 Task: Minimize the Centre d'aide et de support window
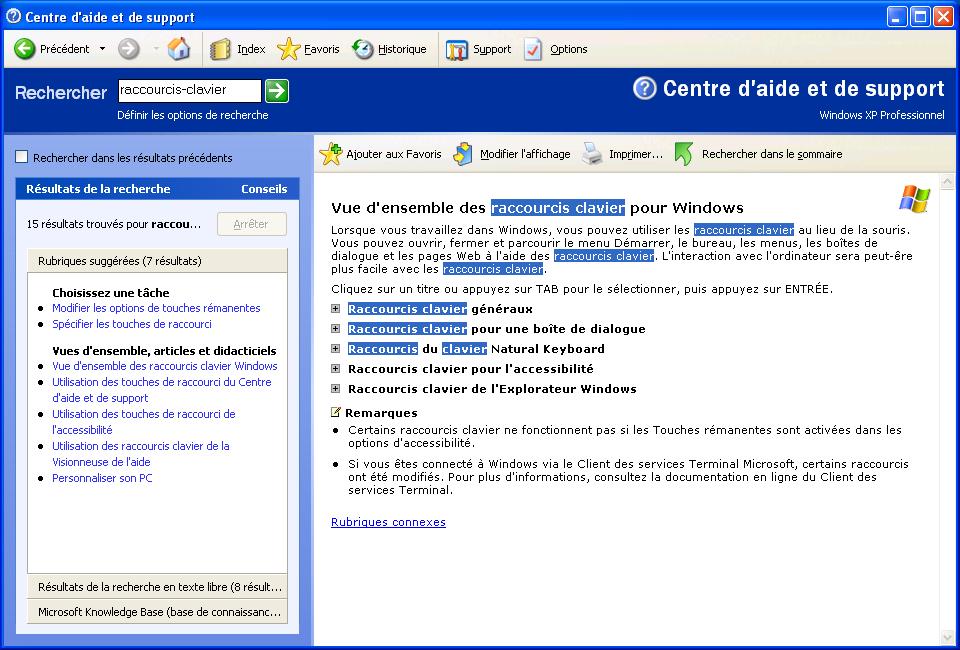pyautogui.click(x=897, y=17)
